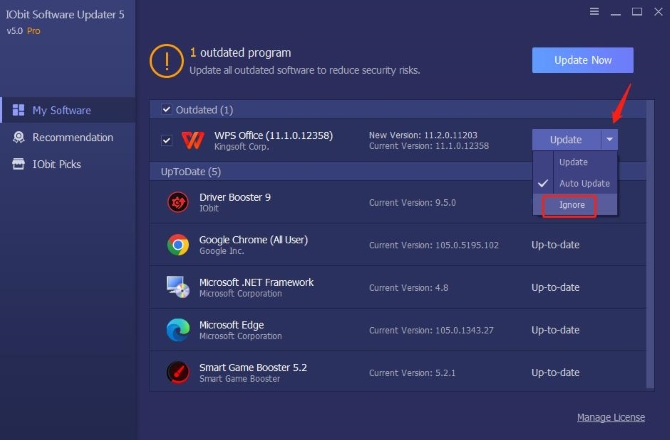This screenshot has width=670, height=440.
Task: Open the IObit Picks section
Action: click(68, 164)
